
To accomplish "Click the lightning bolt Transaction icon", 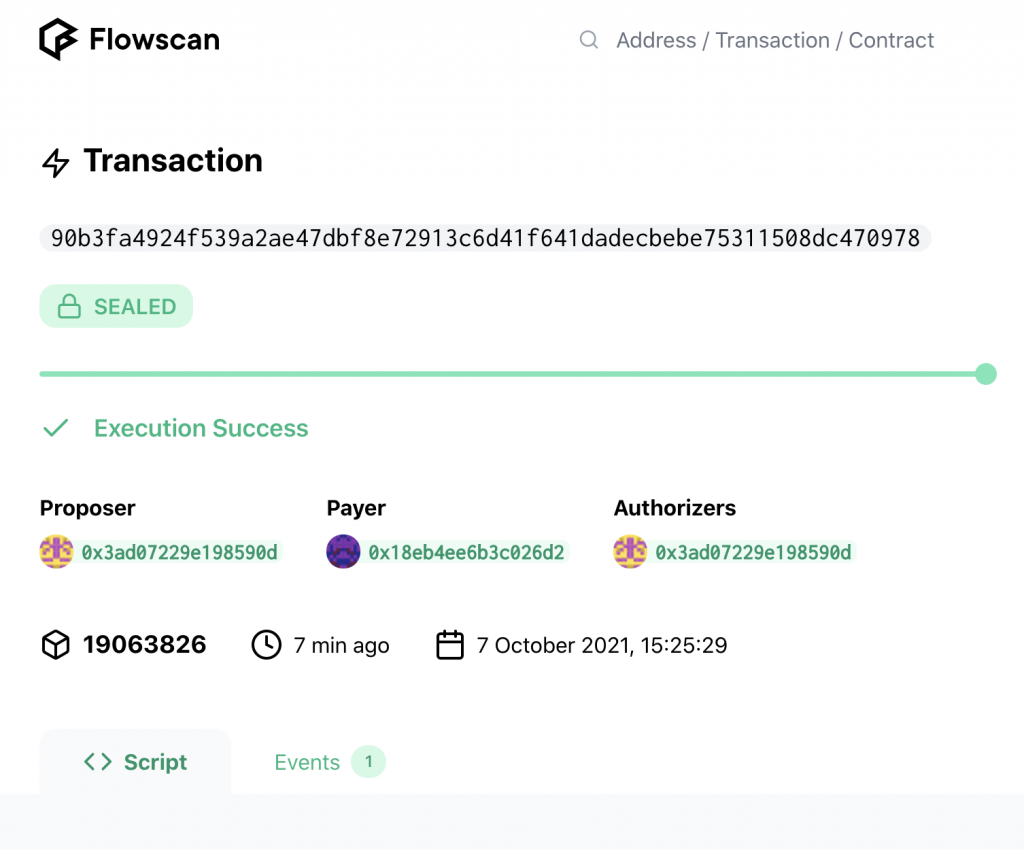I will pos(56,163).
